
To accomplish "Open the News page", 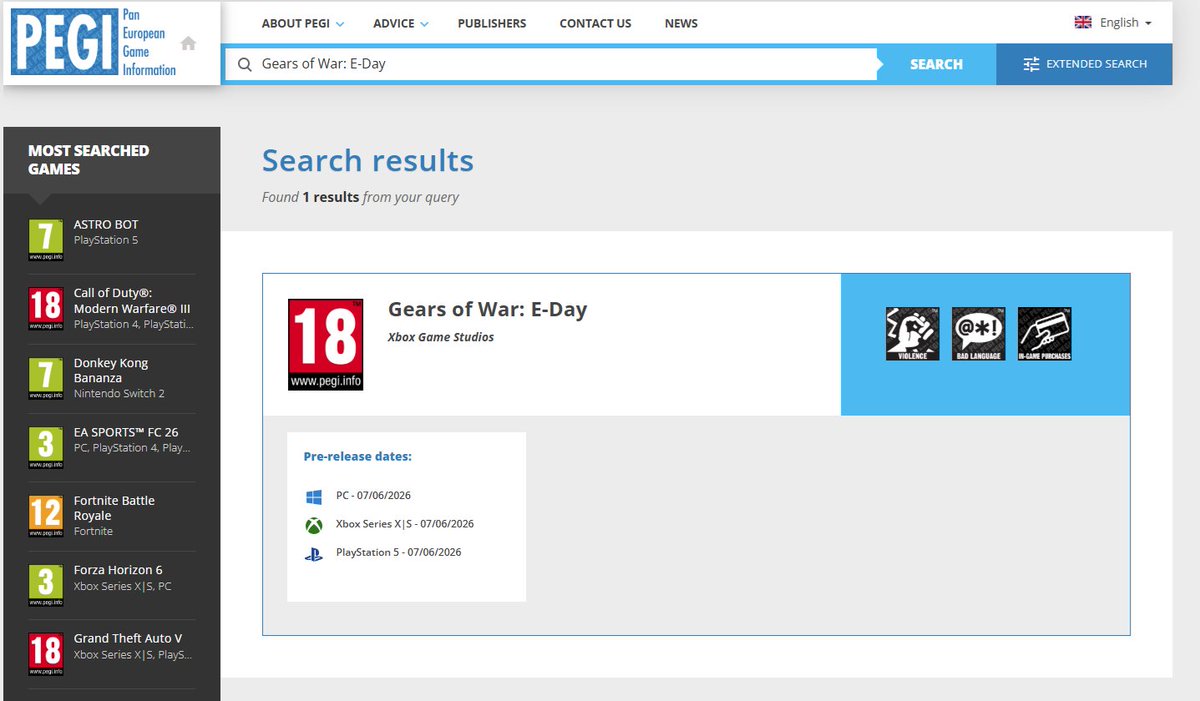I will (x=681, y=23).
